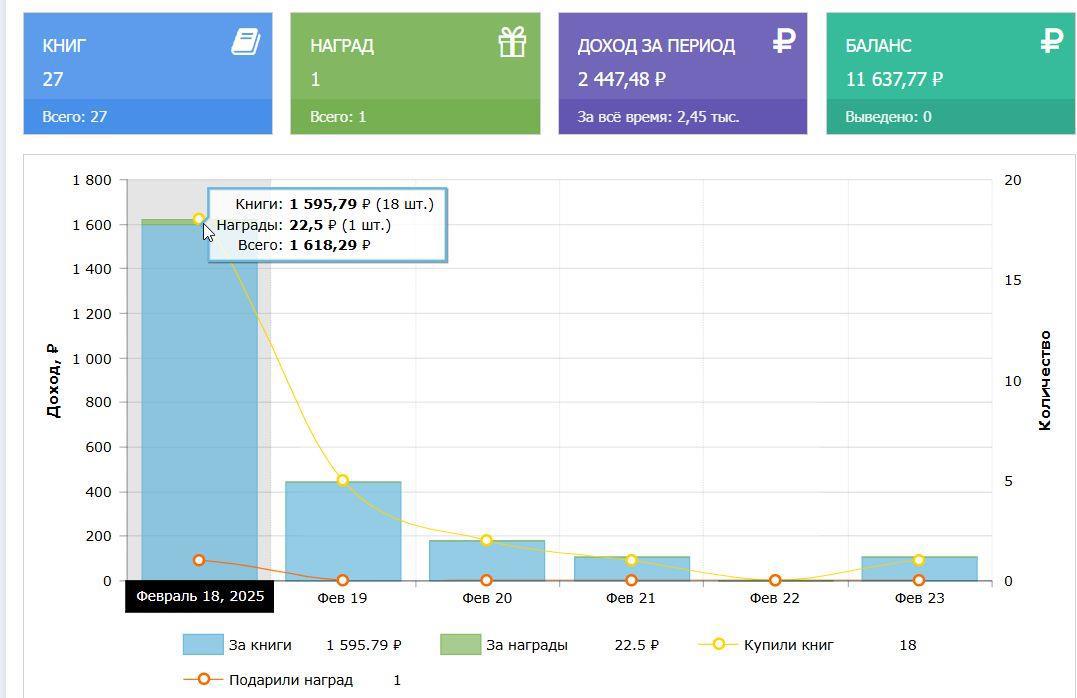Open the Баланс 11 637,77 ₽ card
1077x698 pixels.
950,62
